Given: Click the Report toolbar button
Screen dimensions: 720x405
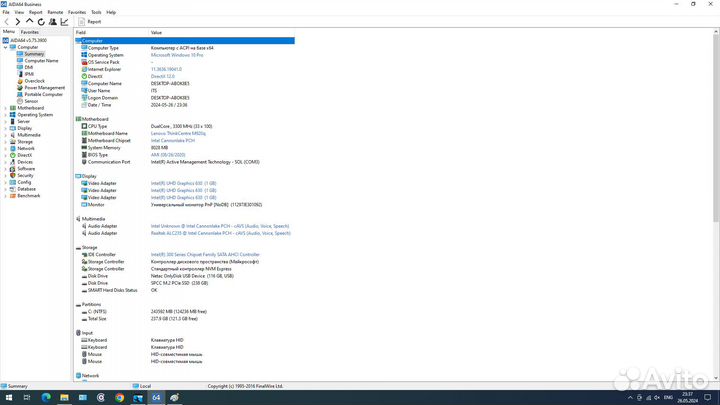Looking at the screenshot, I should tap(90, 22).
